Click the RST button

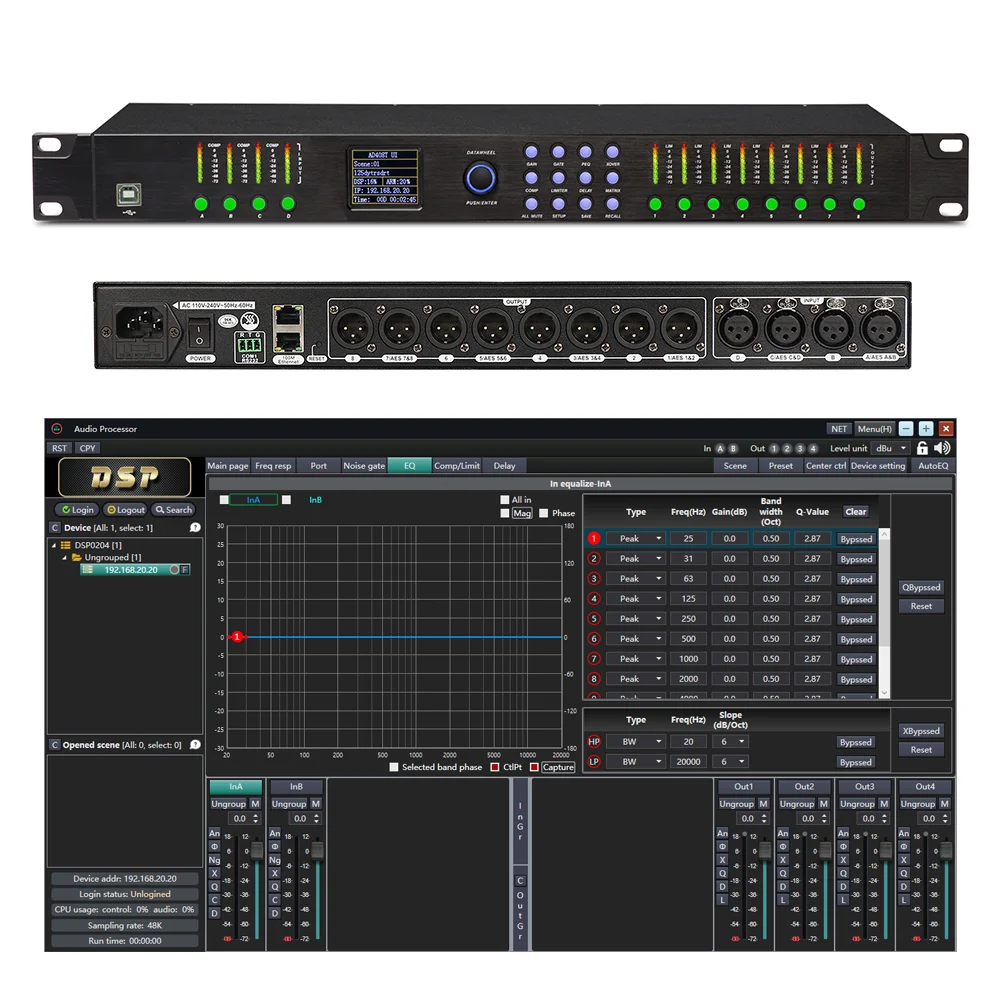click(x=59, y=448)
